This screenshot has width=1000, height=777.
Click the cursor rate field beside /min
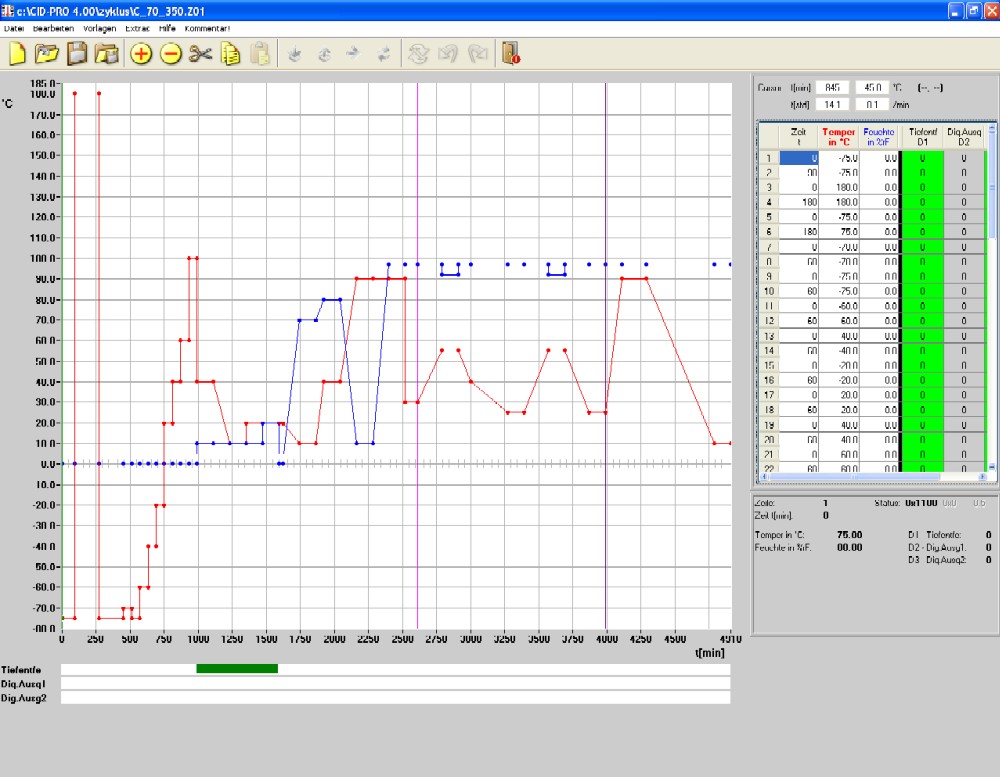pos(872,105)
